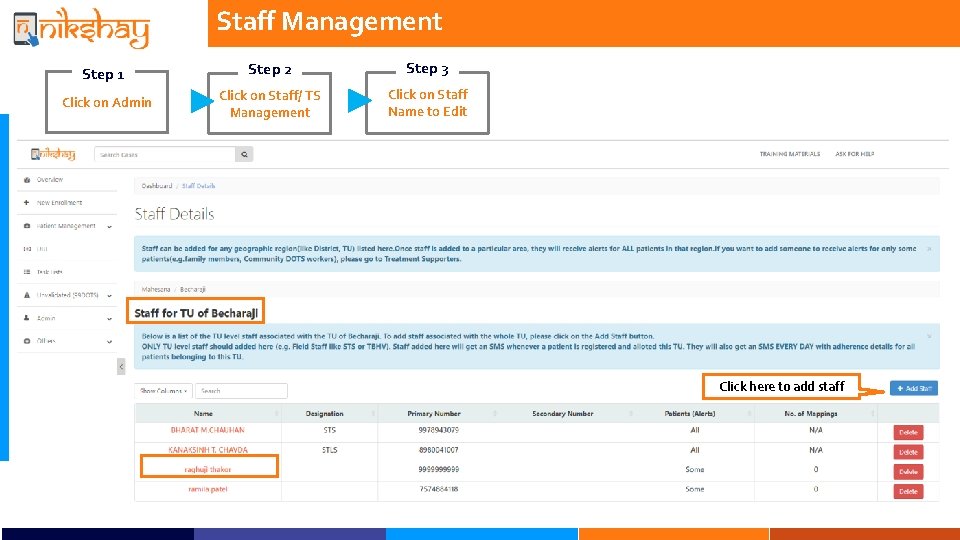Select primary number 9978943079 cell
Screen dimensions: 960x540
click(x=438, y=430)
